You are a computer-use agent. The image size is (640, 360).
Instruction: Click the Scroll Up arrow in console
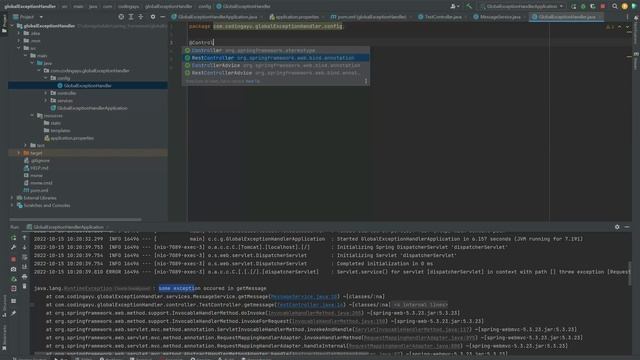[24, 238]
